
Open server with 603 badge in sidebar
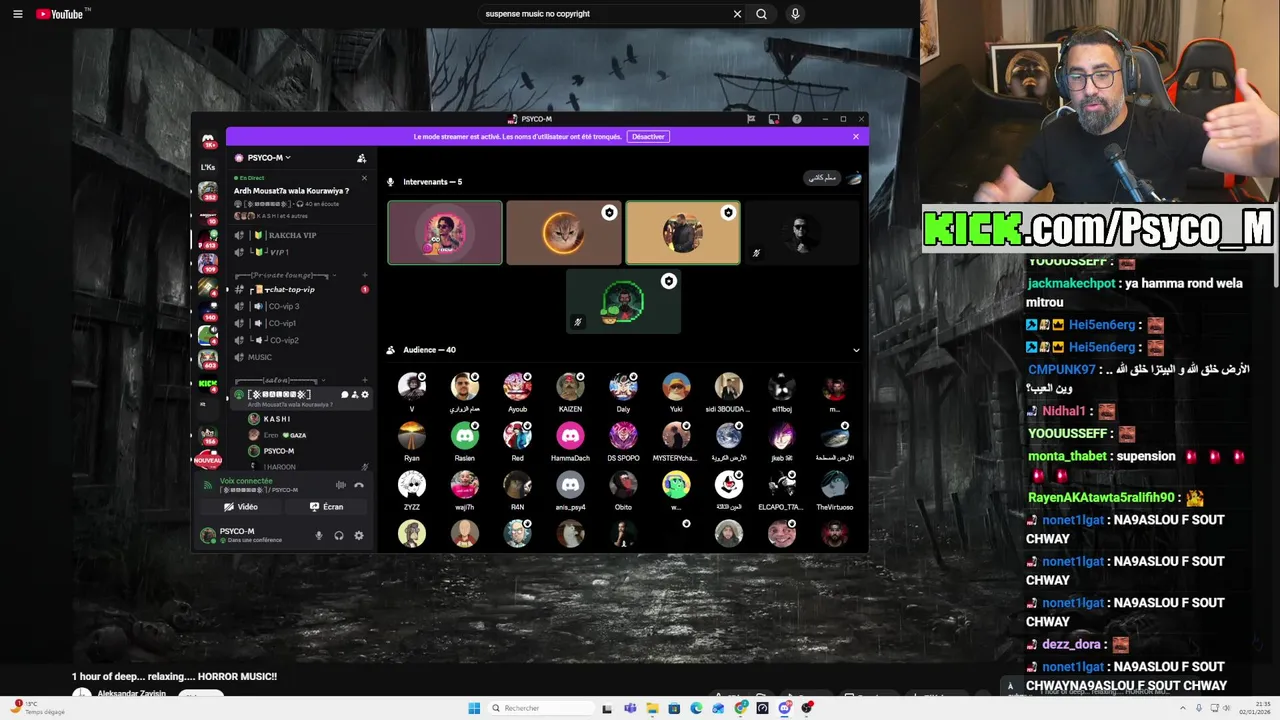(x=208, y=359)
